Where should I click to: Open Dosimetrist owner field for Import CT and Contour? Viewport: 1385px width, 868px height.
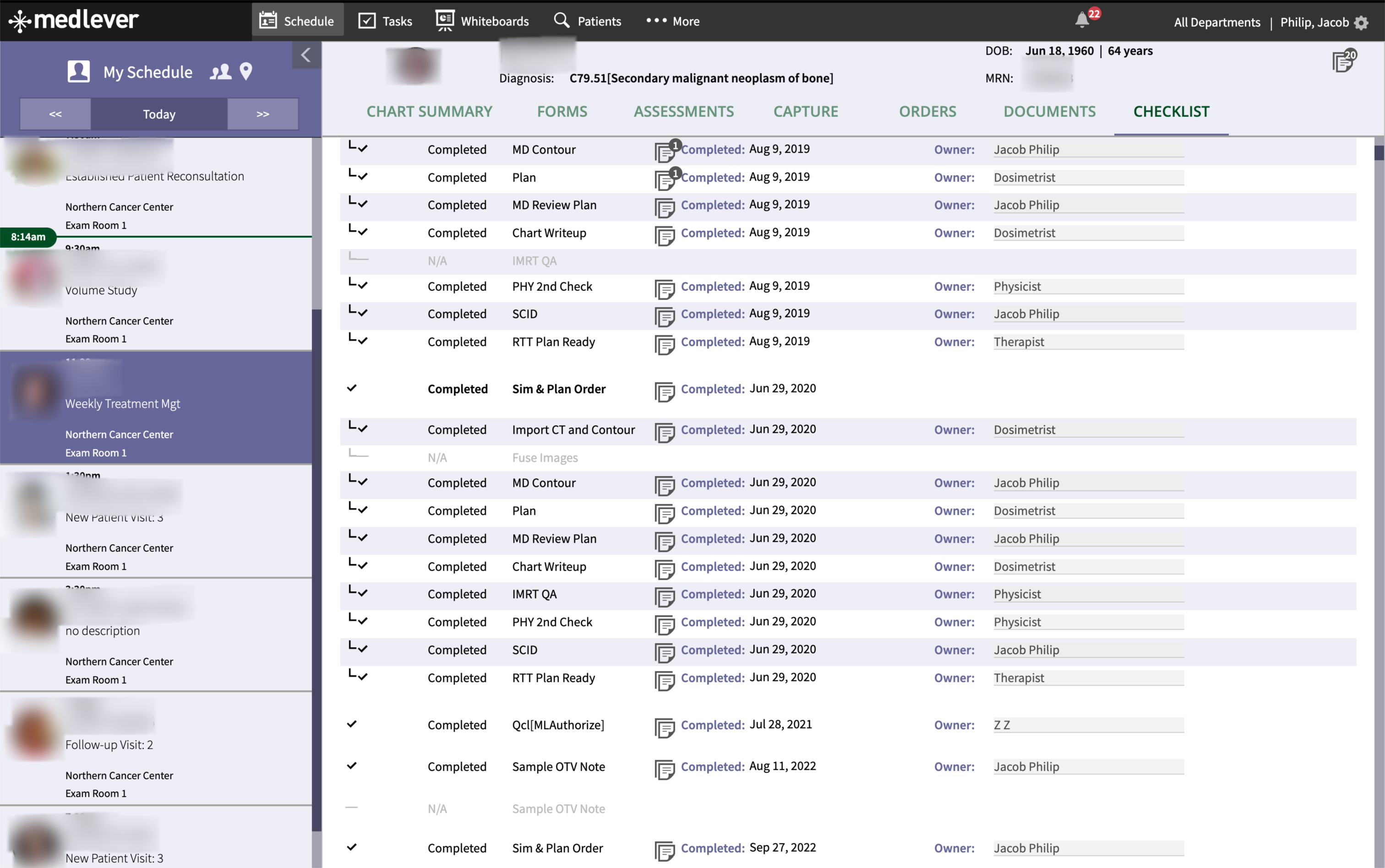tap(1089, 430)
